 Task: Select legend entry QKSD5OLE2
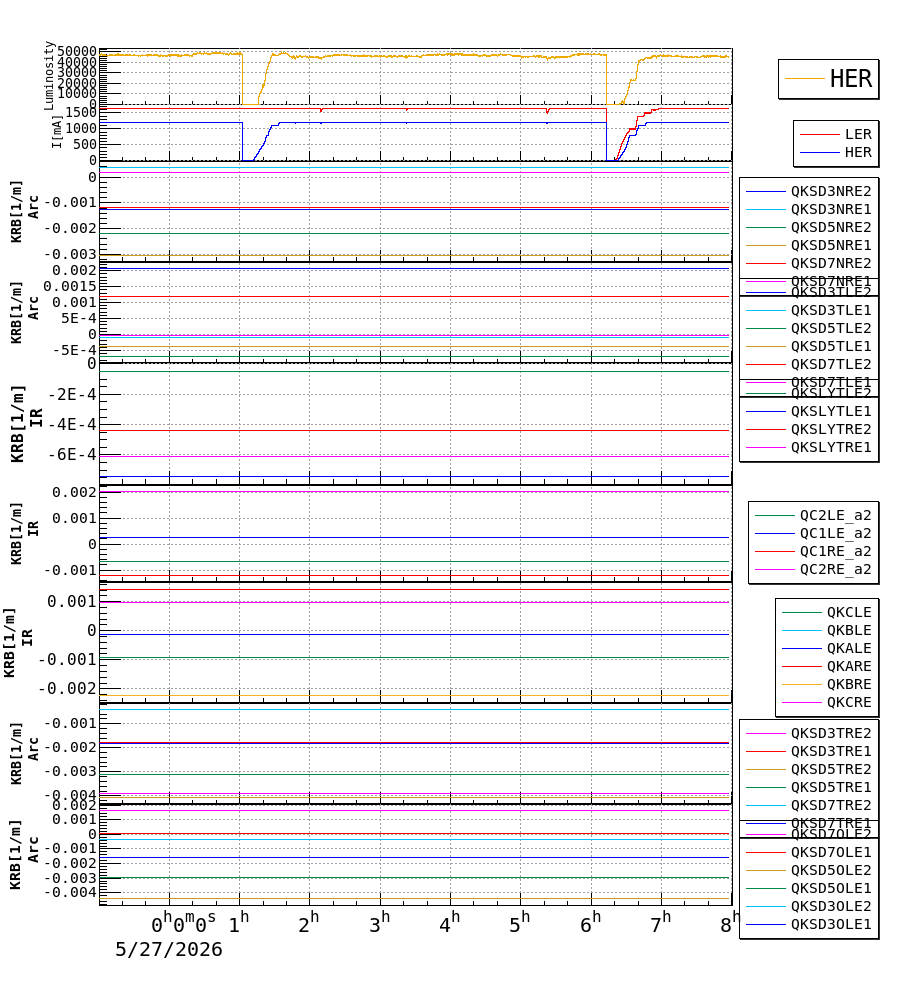[830, 871]
